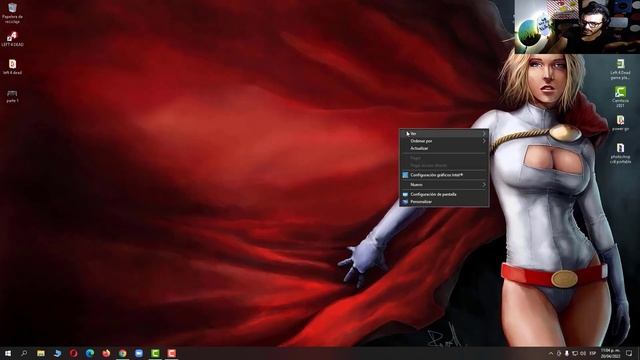Image resolution: width=640 pixels, height=360 pixels.
Task: Open the Ver submenu entry
Action: tap(444, 133)
